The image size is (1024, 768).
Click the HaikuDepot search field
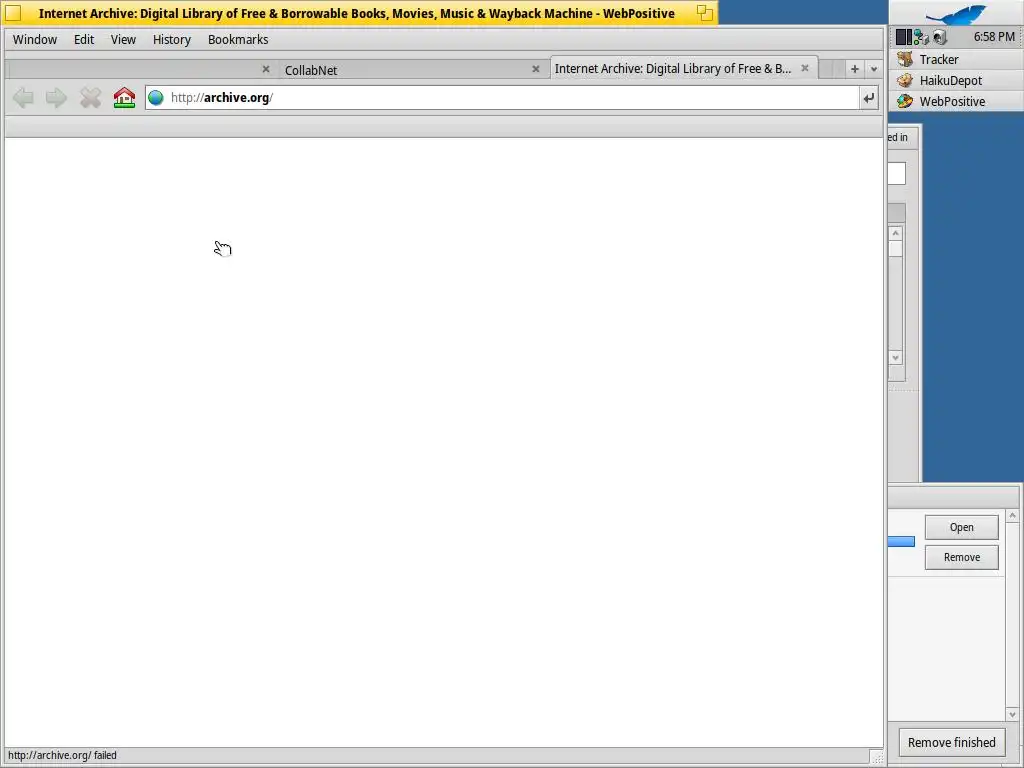(x=897, y=174)
